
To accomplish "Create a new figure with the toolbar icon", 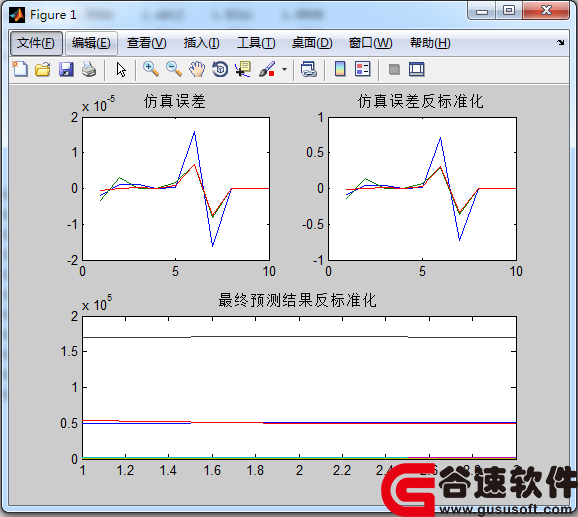I will [20, 69].
